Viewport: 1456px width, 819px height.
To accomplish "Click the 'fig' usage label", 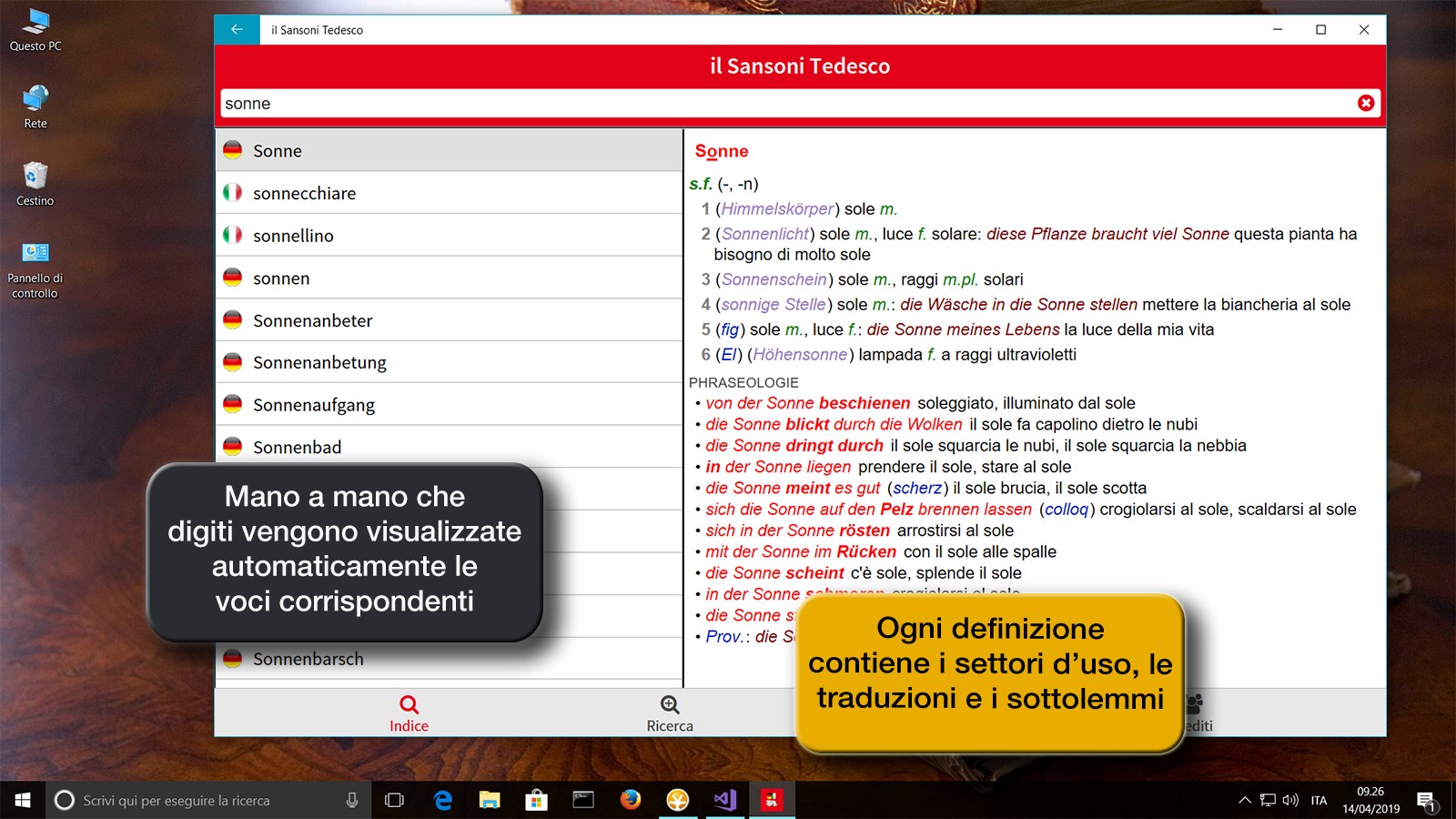I will tap(730, 329).
